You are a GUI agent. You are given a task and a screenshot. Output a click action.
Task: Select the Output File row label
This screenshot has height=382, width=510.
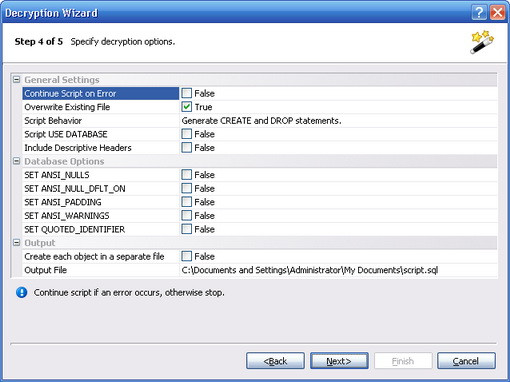coord(46,270)
